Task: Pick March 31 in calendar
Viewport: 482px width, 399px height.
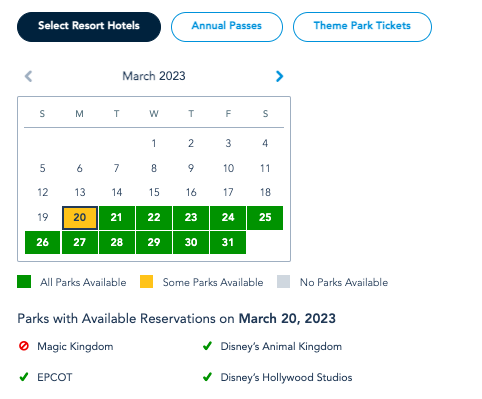Action: tap(228, 242)
